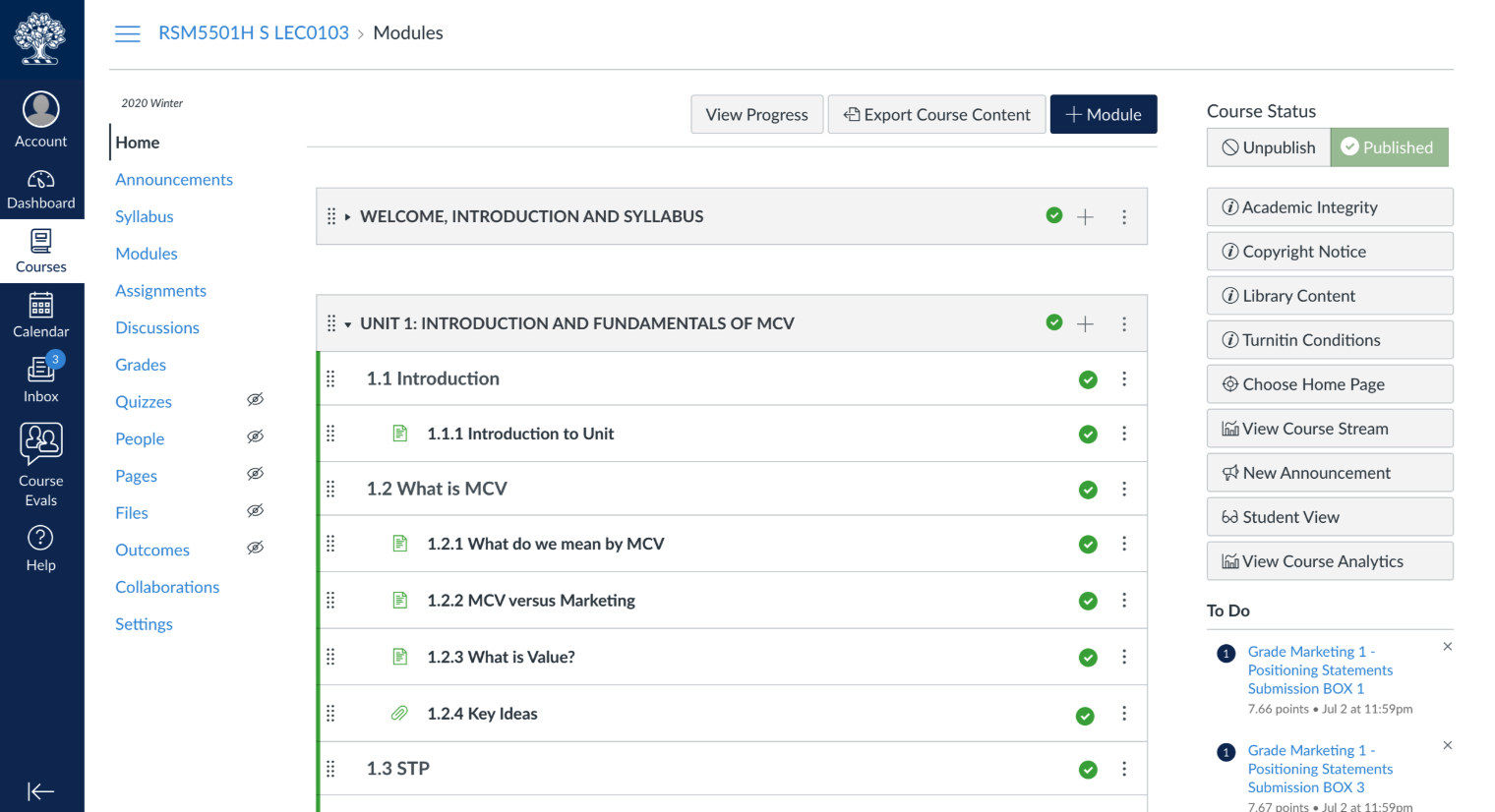This screenshot has height=812, width=1495.
Task: Select Assignments in the course navigation
Action: (x=160, y=290)
